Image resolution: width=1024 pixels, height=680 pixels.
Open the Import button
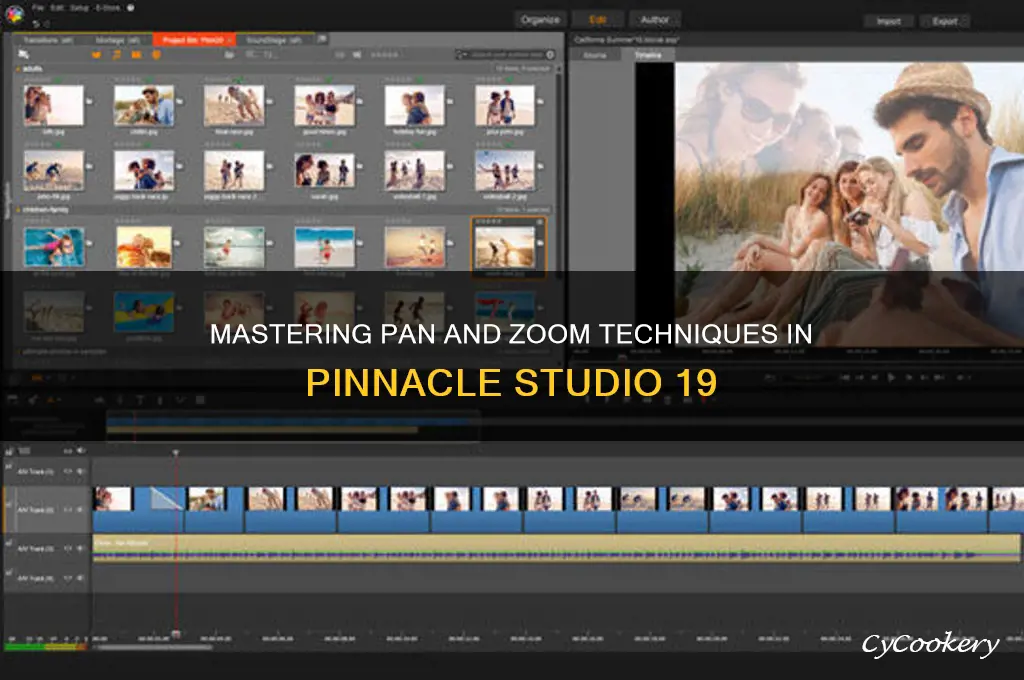click(888, 22)
